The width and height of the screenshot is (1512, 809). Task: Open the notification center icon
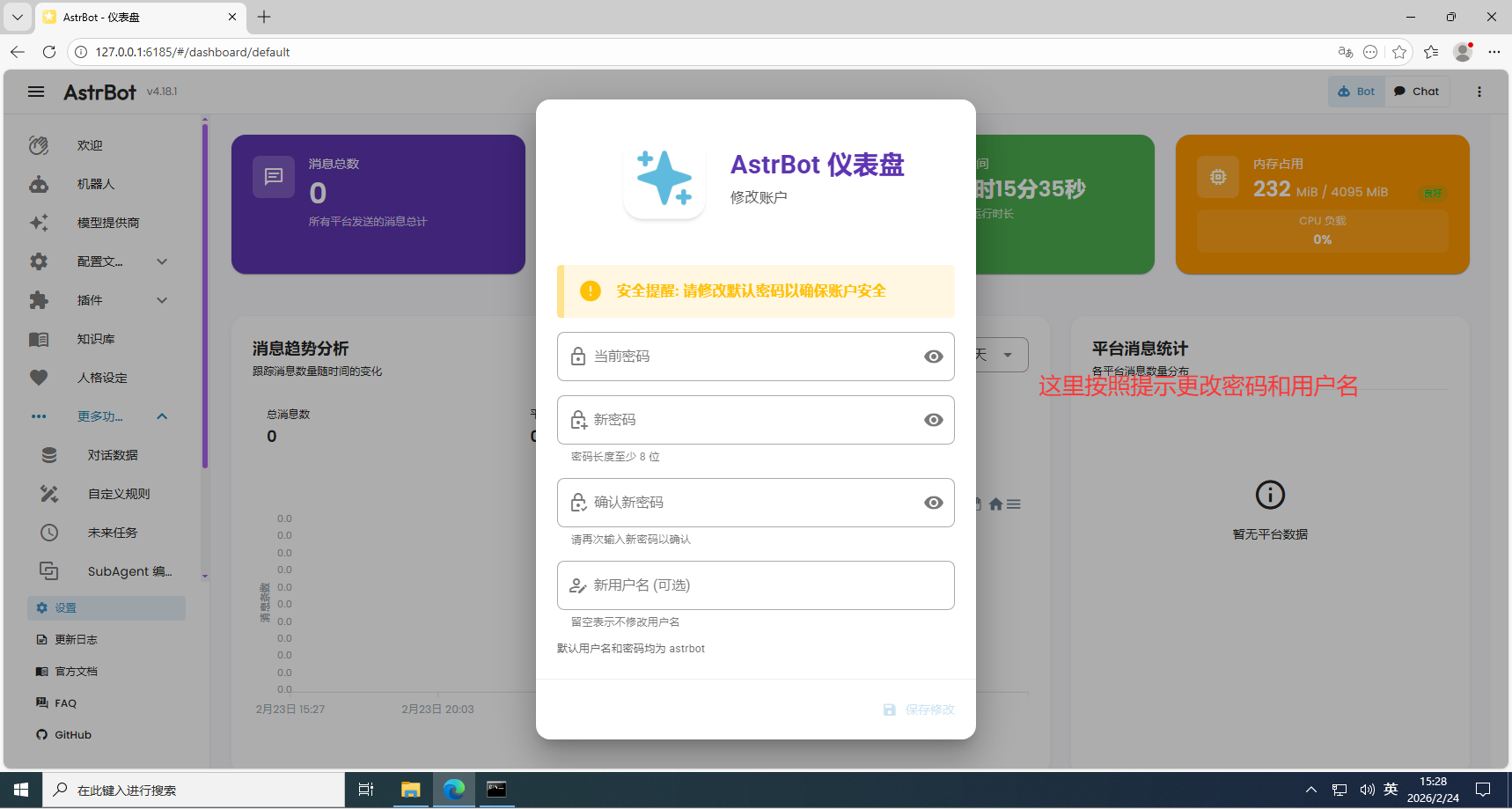click(1484, 790)
